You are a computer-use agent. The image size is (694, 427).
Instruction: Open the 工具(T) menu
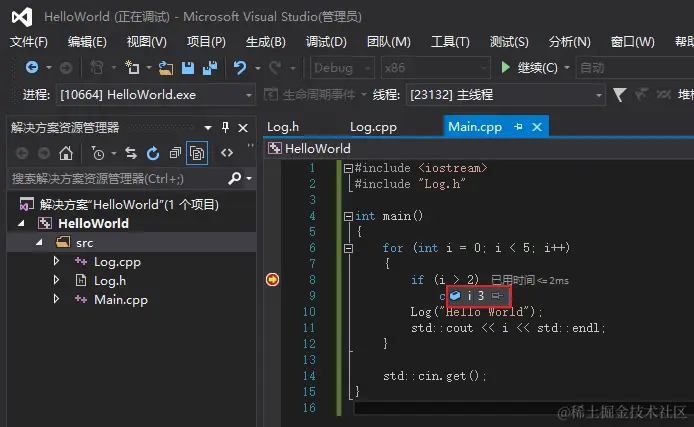[x=450, y=42]
